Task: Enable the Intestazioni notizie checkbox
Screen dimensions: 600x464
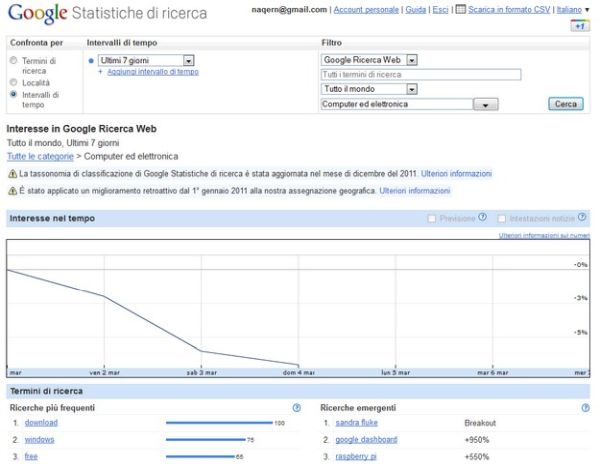Action: click(502, 218)
